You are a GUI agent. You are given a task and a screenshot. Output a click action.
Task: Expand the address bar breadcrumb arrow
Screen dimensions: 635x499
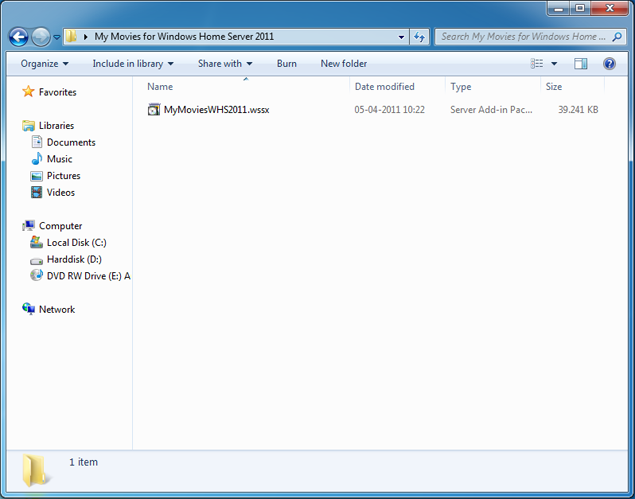tap(85, 37)
